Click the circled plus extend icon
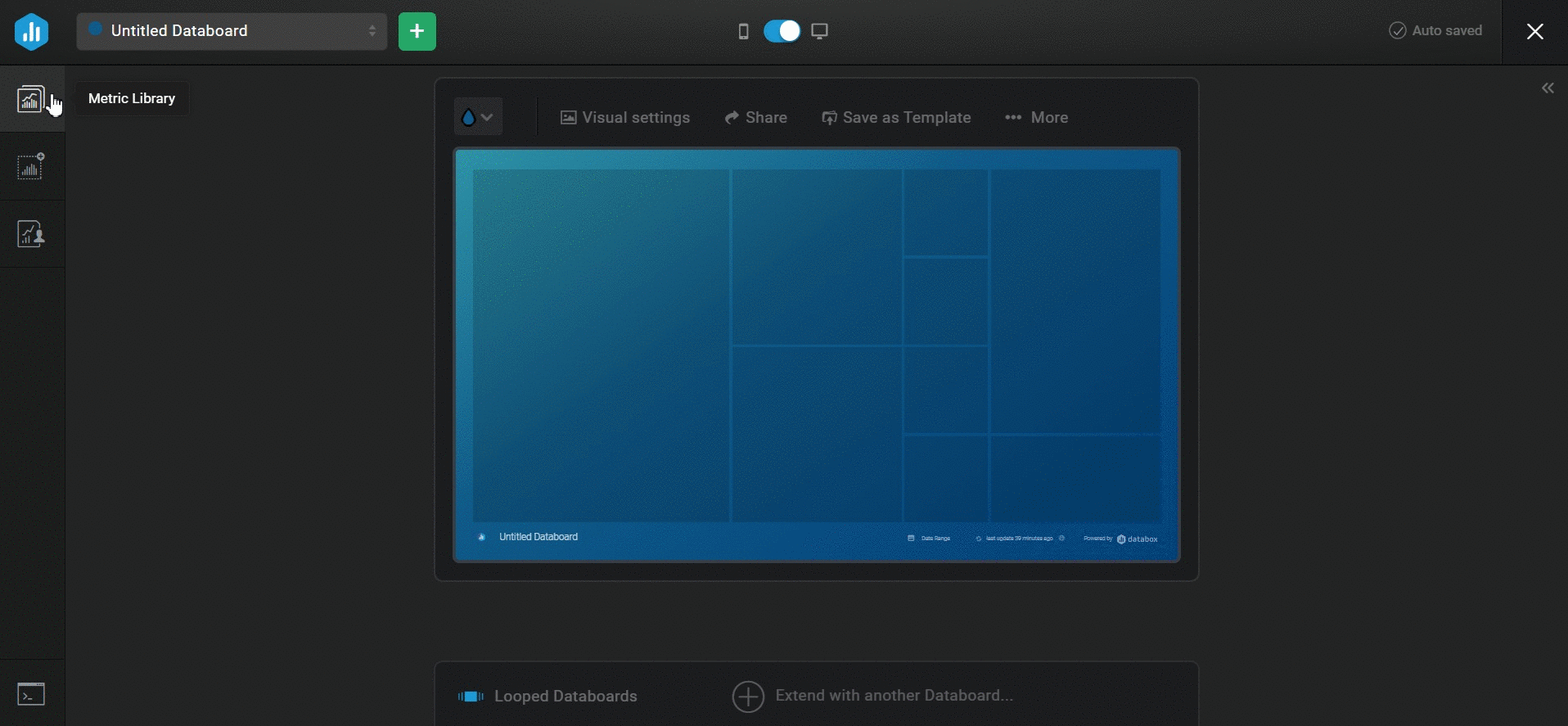The image size is (1568, 726). (748, 697)
